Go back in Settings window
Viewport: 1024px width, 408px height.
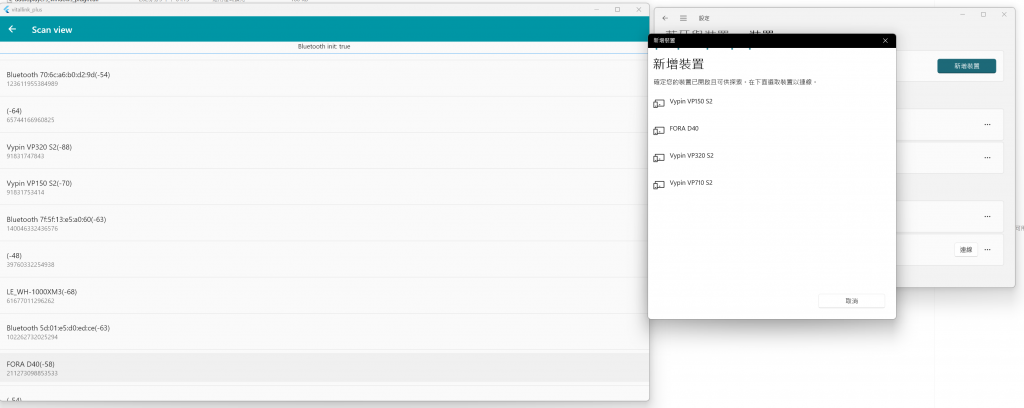pos(665,18)
